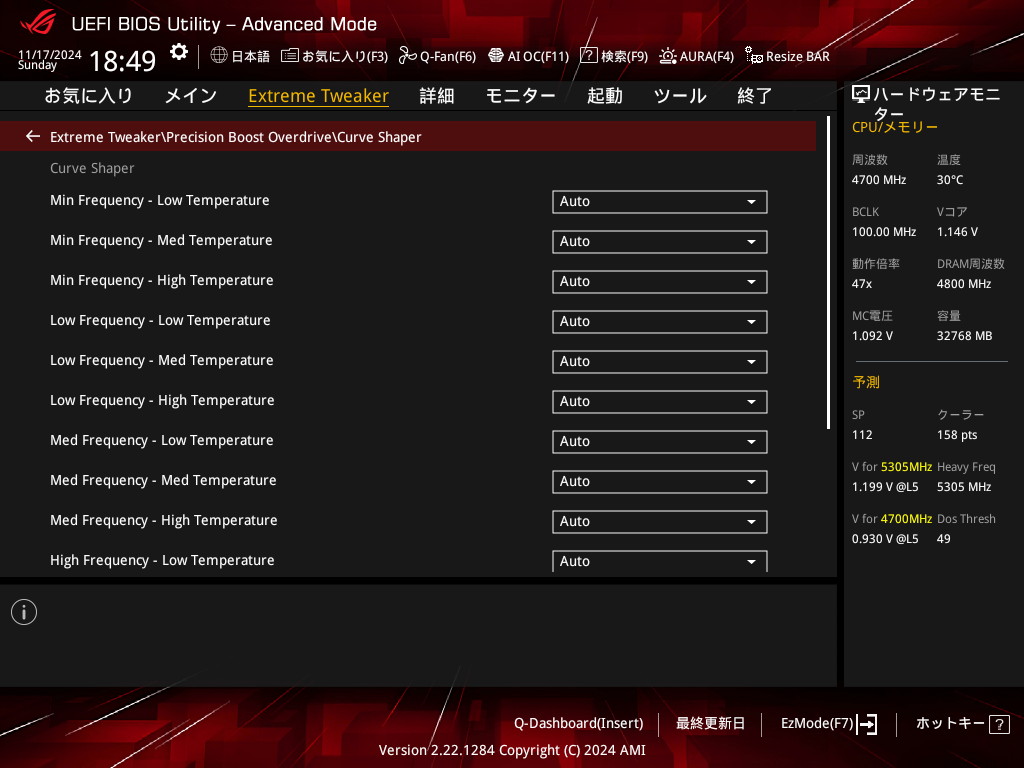The height and width of the screenshot is (768, 1024).
Task: Click the 30°C temperature reading
Action: click(x=950, y=180)
